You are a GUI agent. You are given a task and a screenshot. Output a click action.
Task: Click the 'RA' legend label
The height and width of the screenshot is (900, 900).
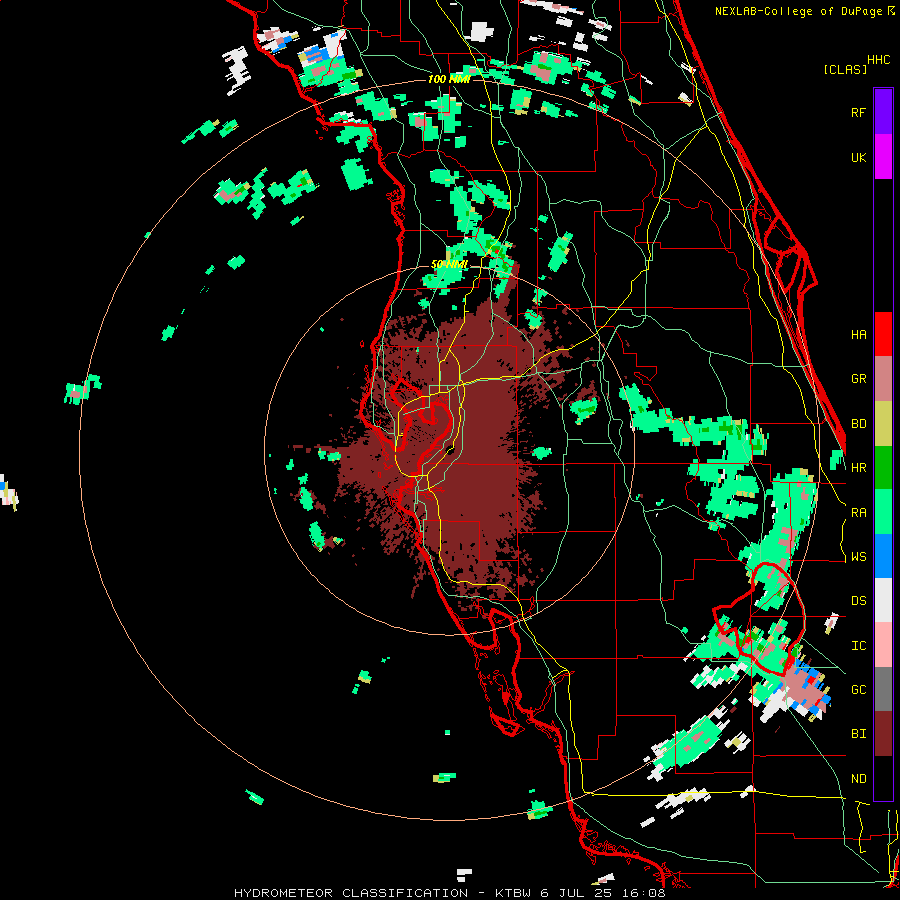(x=858, y=513)
